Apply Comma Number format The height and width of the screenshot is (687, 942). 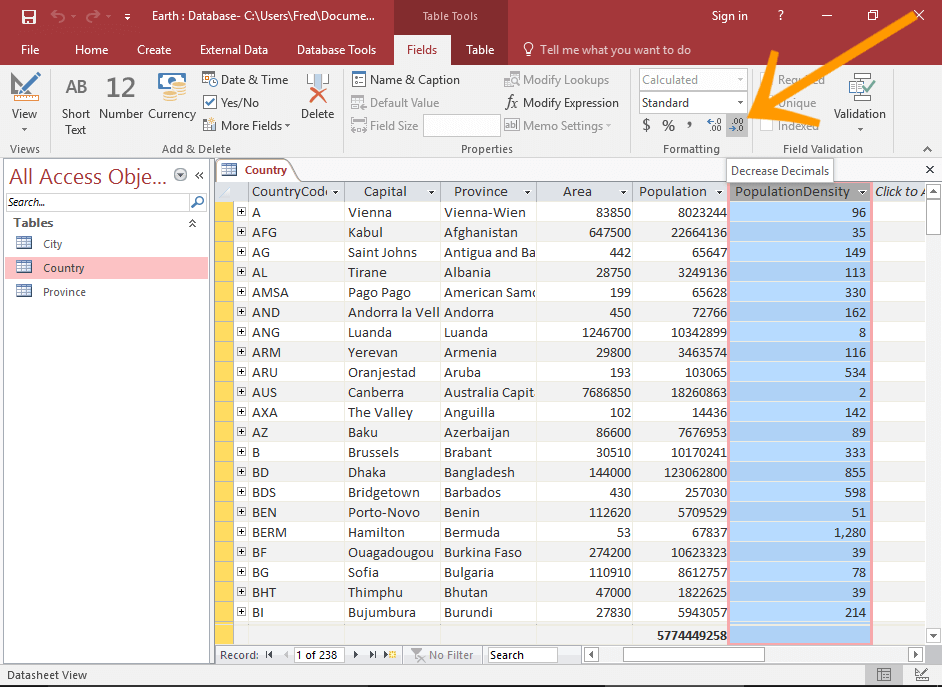pos(690,125)
